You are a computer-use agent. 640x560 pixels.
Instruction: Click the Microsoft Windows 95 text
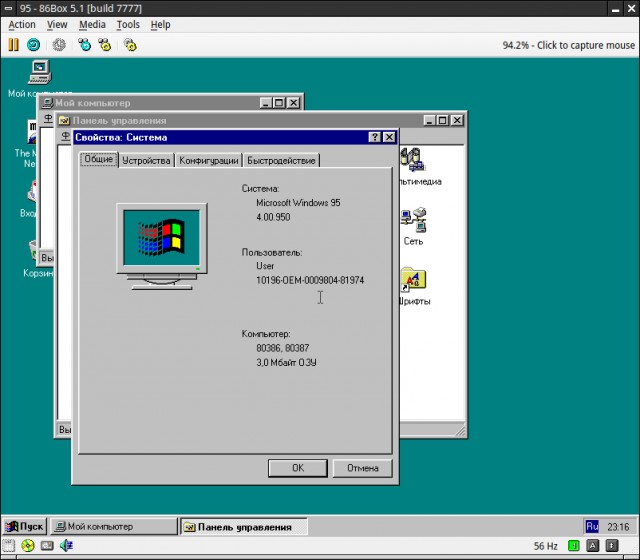point(298,203)
